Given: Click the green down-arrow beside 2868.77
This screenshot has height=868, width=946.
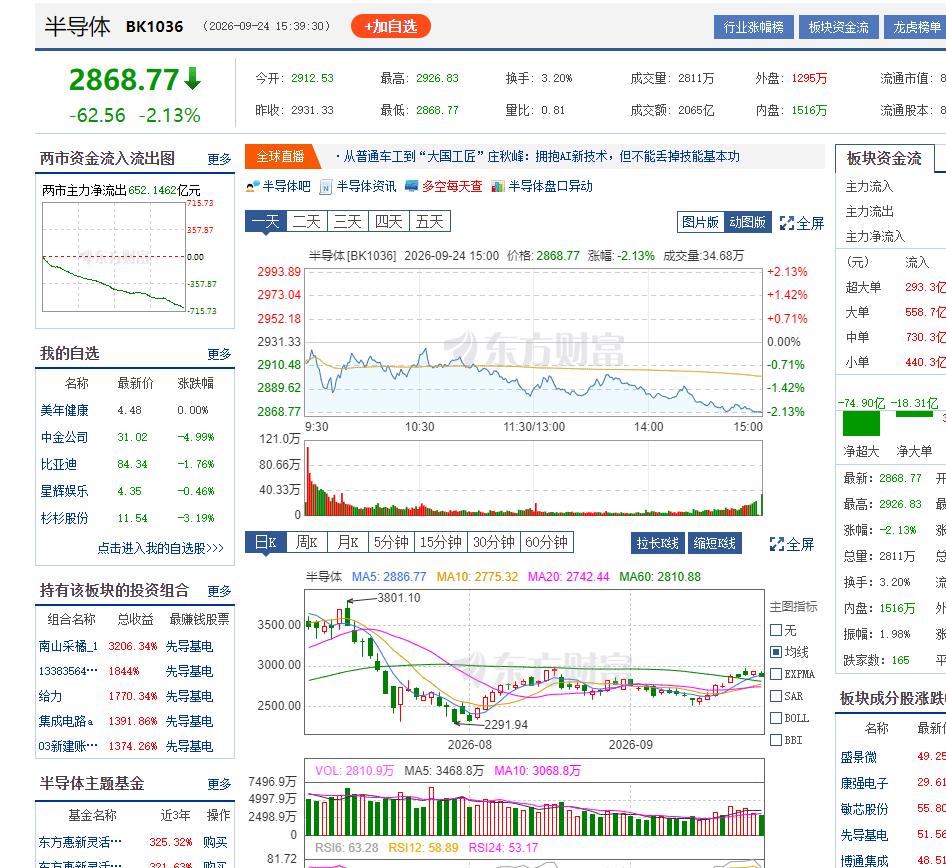Looking at the screenshot, I should click(x=192, y=78).
